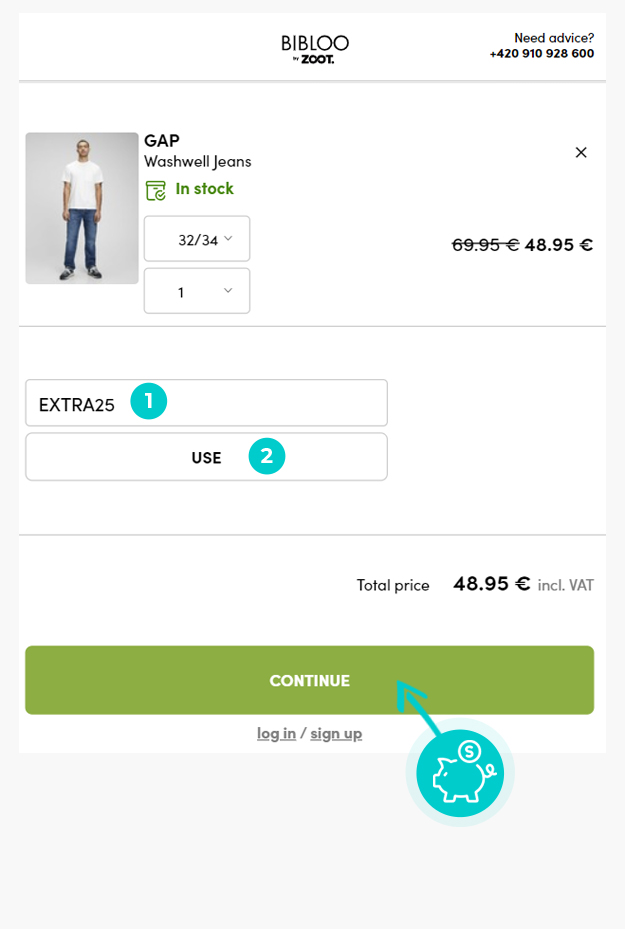Click the green In stock icon
This screenshot has width=625, height=929.
(x=155, y=189)
